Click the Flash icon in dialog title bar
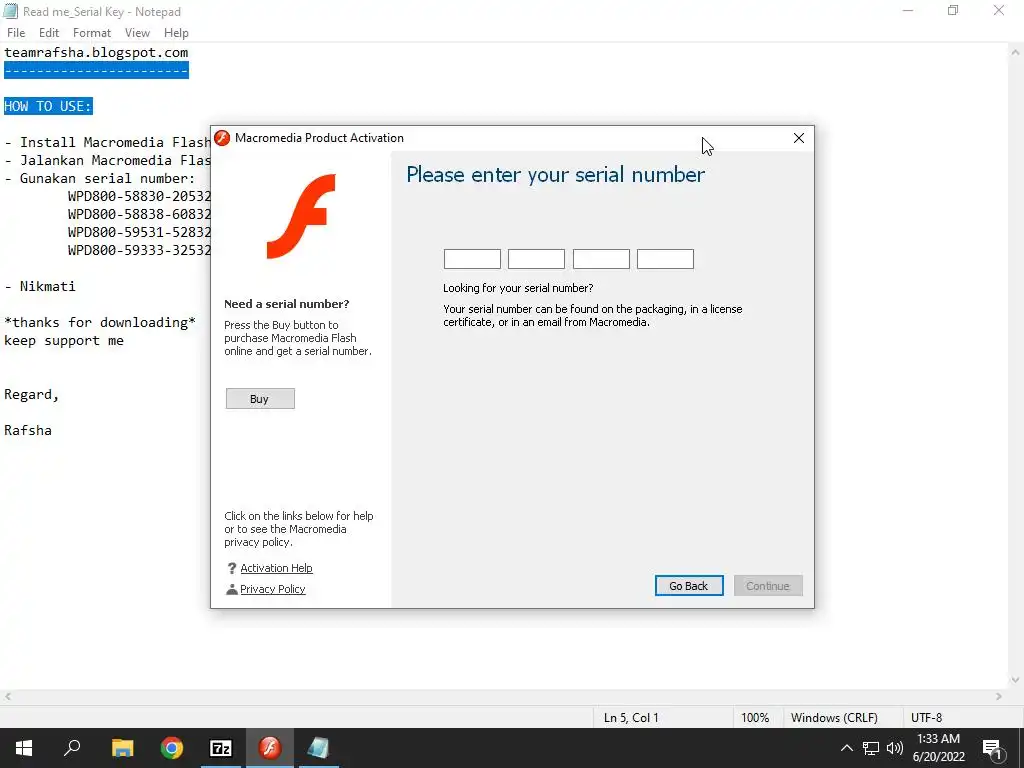This screenshot has height=768, width=1024. click(x=222, y=138)
